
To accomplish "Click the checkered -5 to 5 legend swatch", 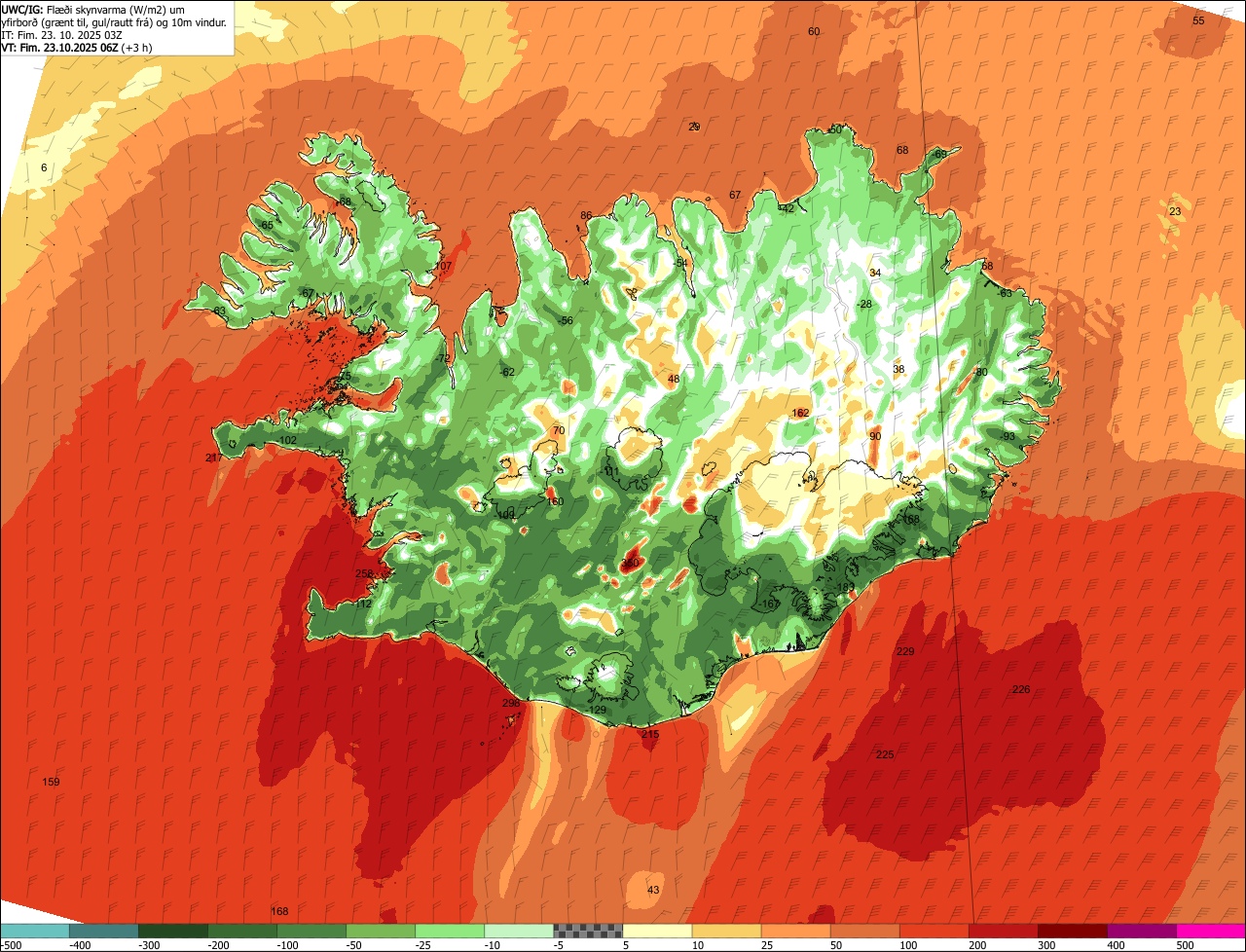I will (588, 931).
